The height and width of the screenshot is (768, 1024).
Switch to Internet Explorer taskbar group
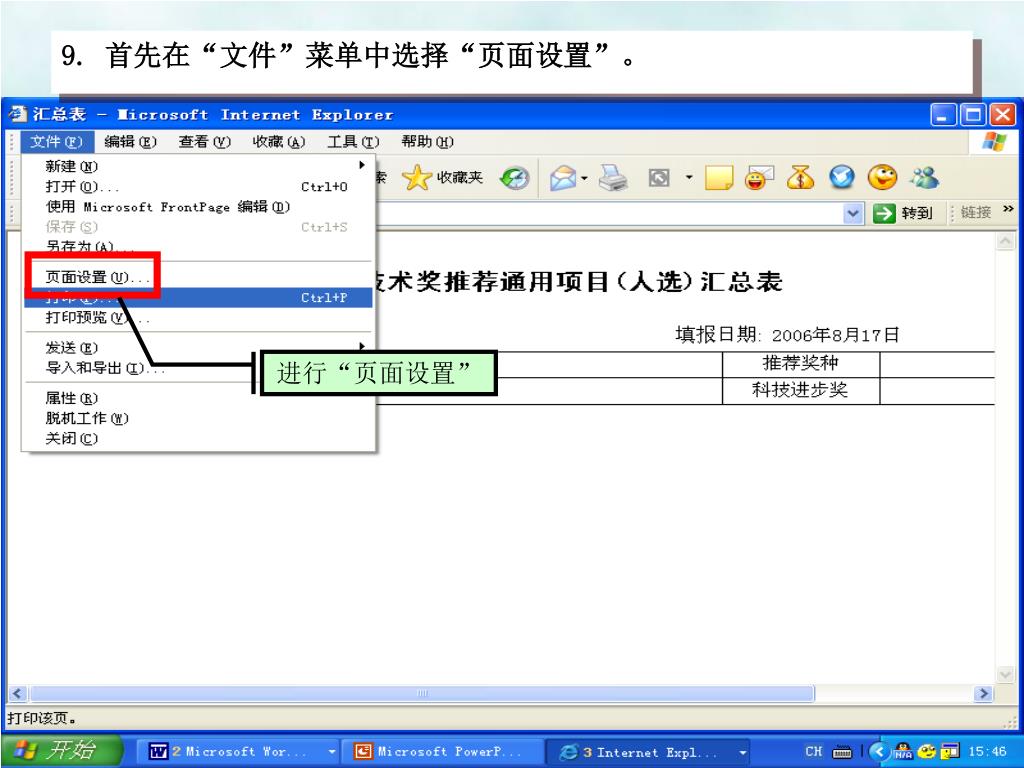[648, 752]
